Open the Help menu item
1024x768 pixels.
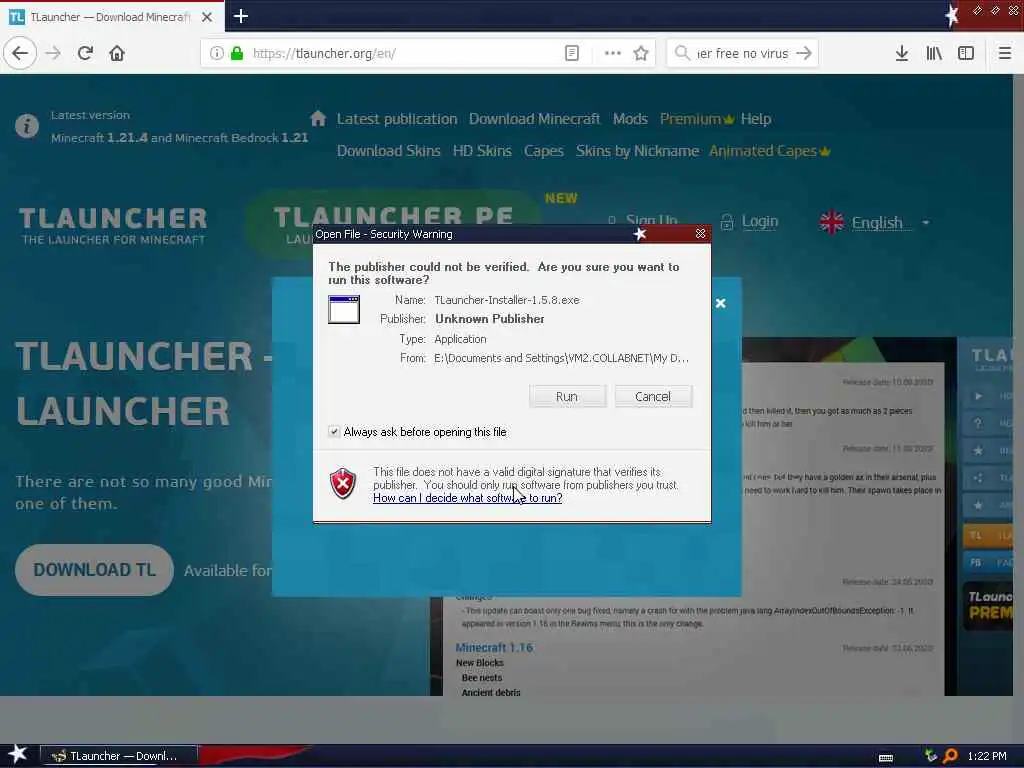pyautogui.click(x=756, y=119)
